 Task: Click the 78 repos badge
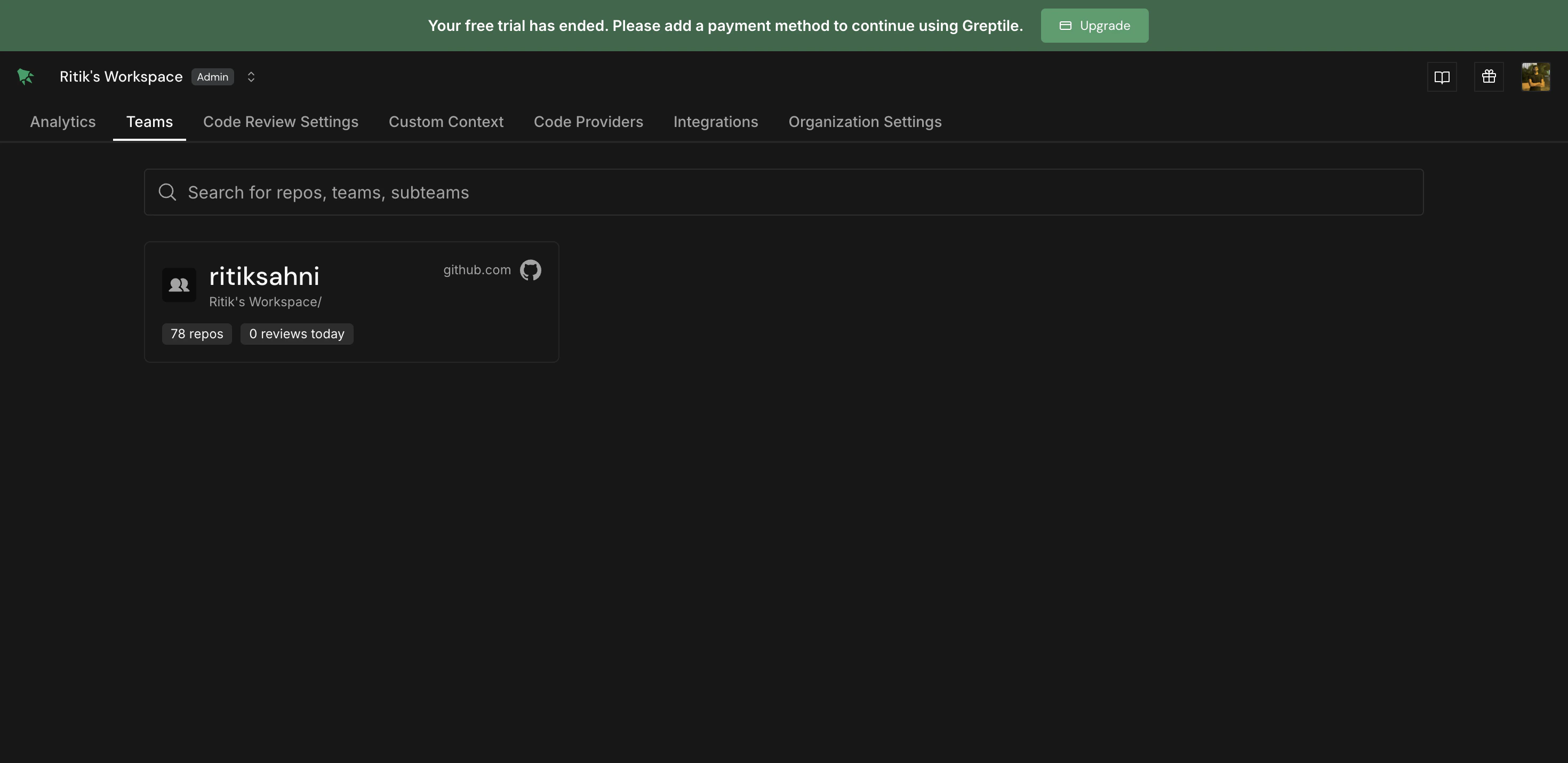coord(197,333)
